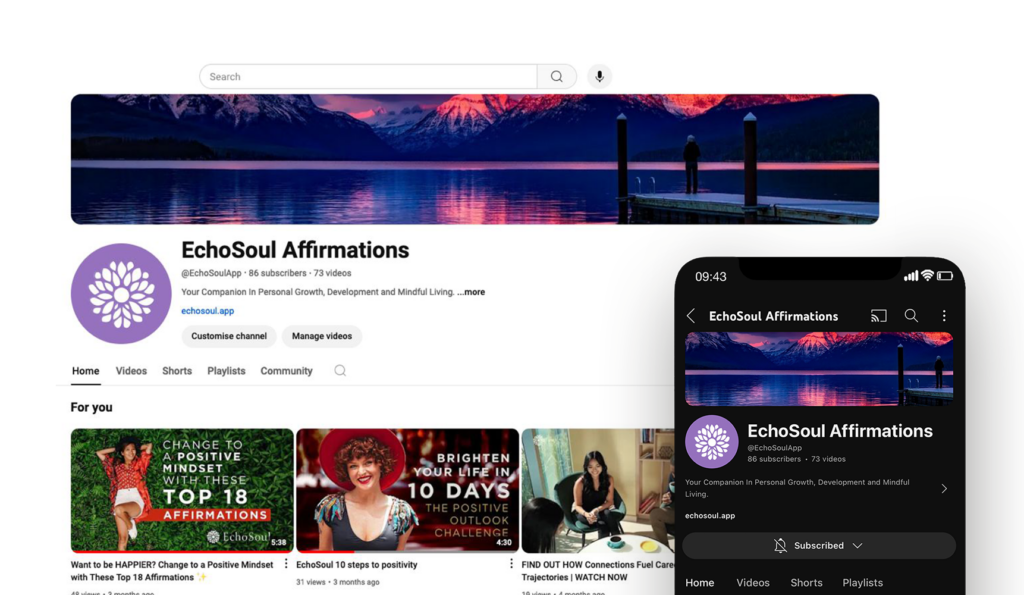Tap the phone body 'EchoSoul Affirmations' channel name

[x=840, y=431]
